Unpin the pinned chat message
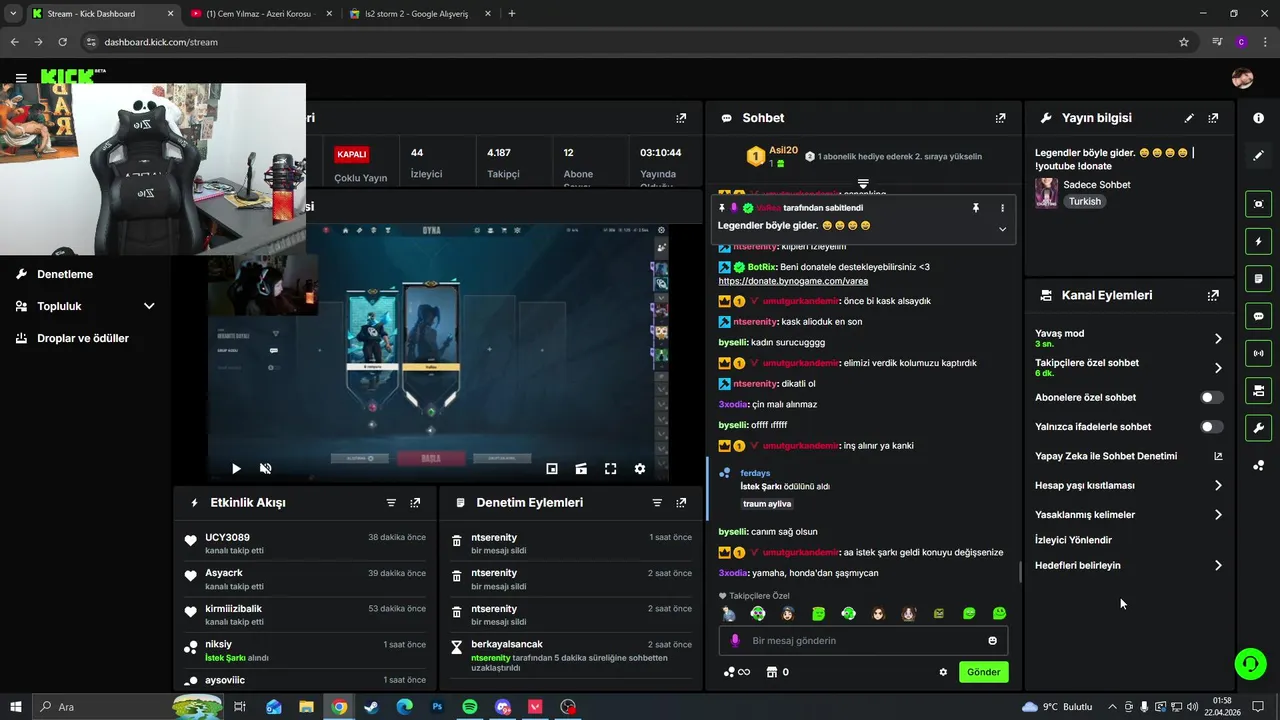This screenshot has height=720, width=1280. coord(976,208)
